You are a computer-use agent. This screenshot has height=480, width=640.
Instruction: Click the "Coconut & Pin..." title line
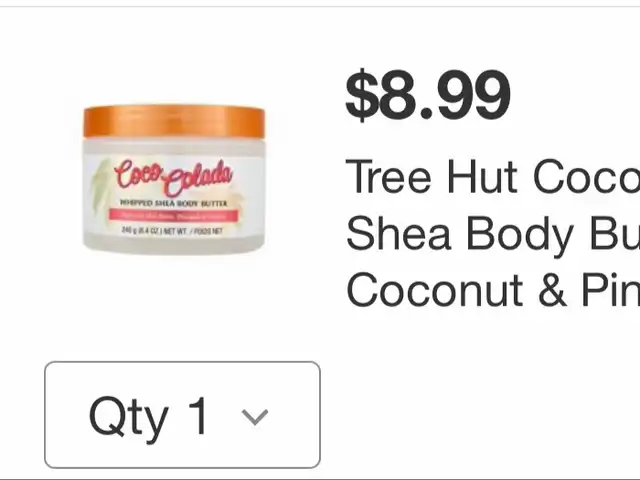[493, 290]
